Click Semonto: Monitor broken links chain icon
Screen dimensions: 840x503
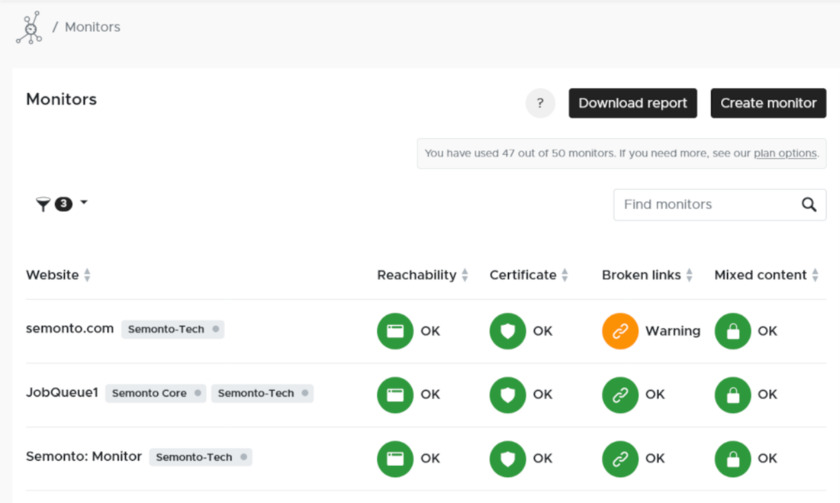tap(620, 459)
